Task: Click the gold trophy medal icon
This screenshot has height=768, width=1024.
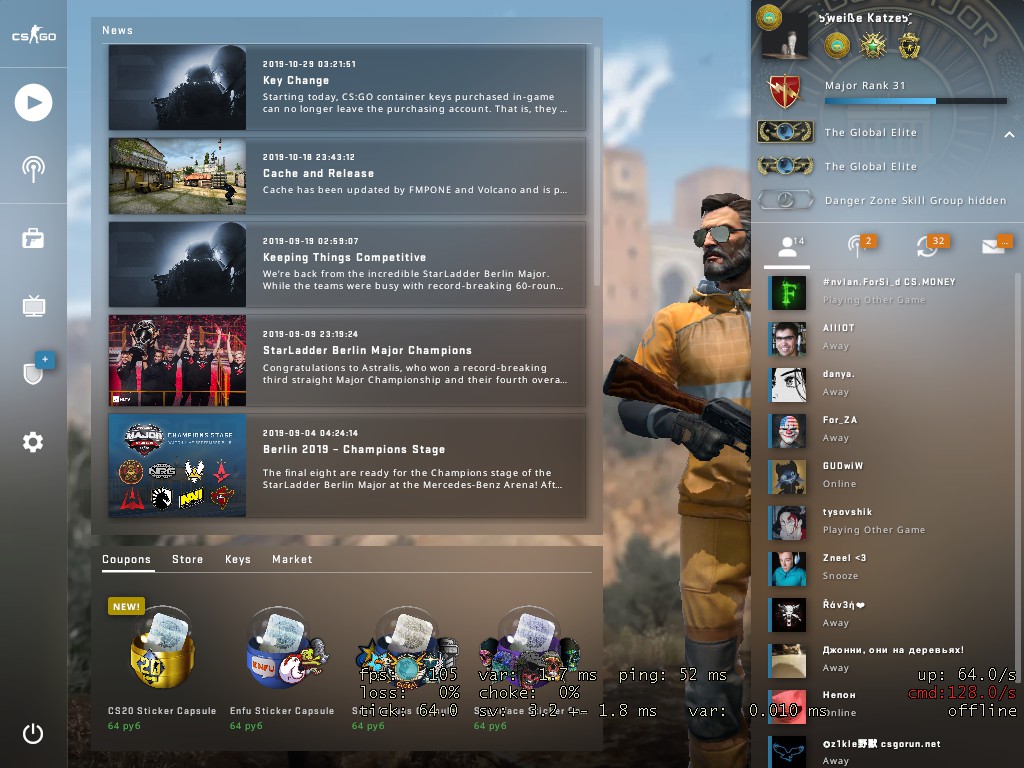Action: click(x=909, y=46)
